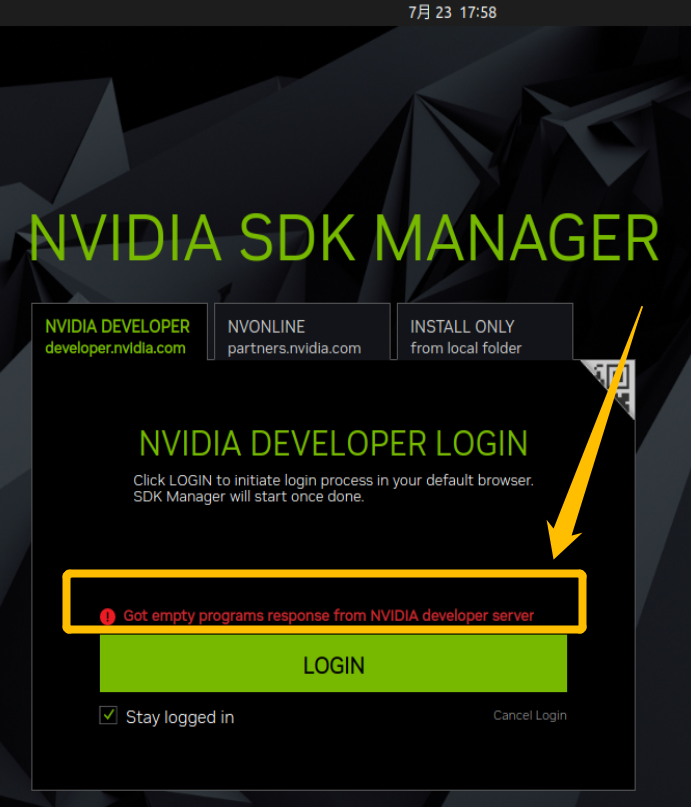Switch to the NVONLINE partners.nvidia.com tab
The height and width of the screenshot is (807, 691).
pyautogui.click(x=302, y=332)
